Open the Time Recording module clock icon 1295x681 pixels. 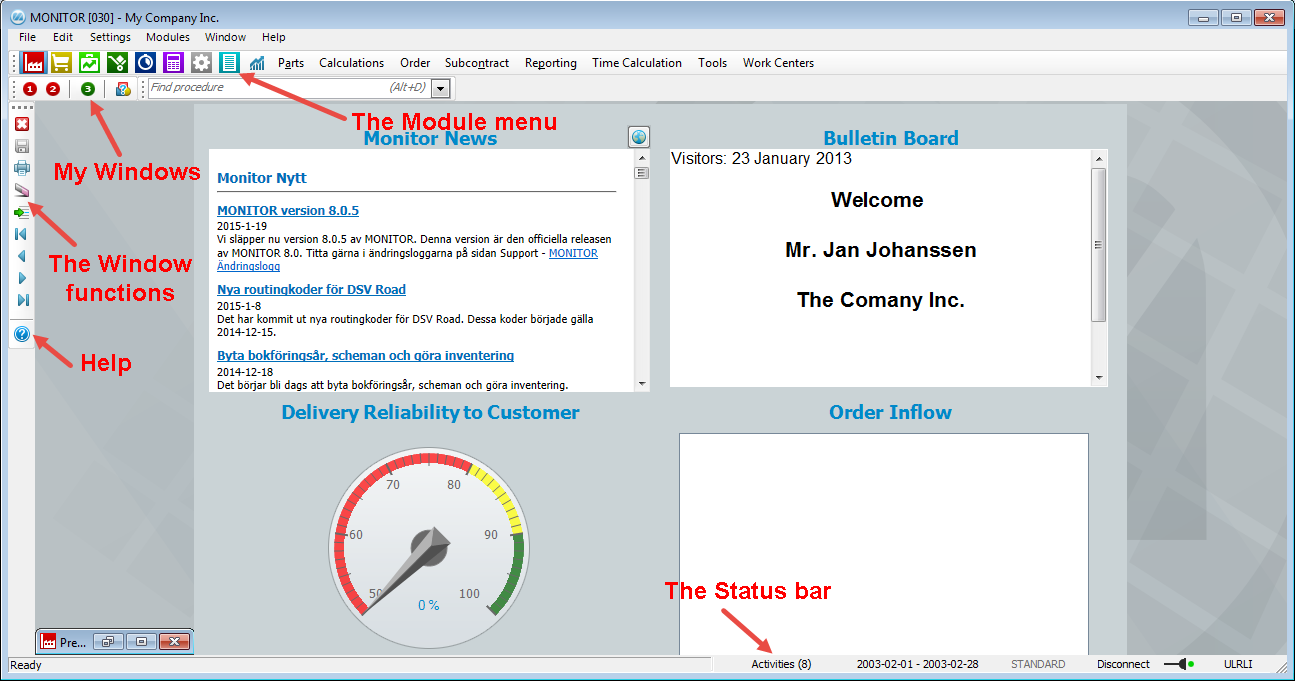145,63
